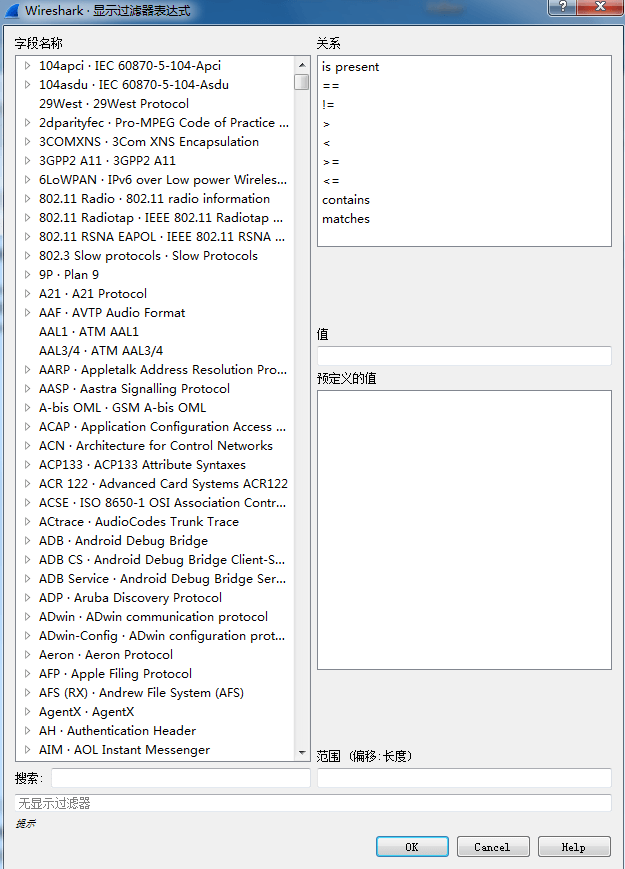Expand the 9P Plan 9 node
This screenshot has width=625, height=869.
(27, 274)
